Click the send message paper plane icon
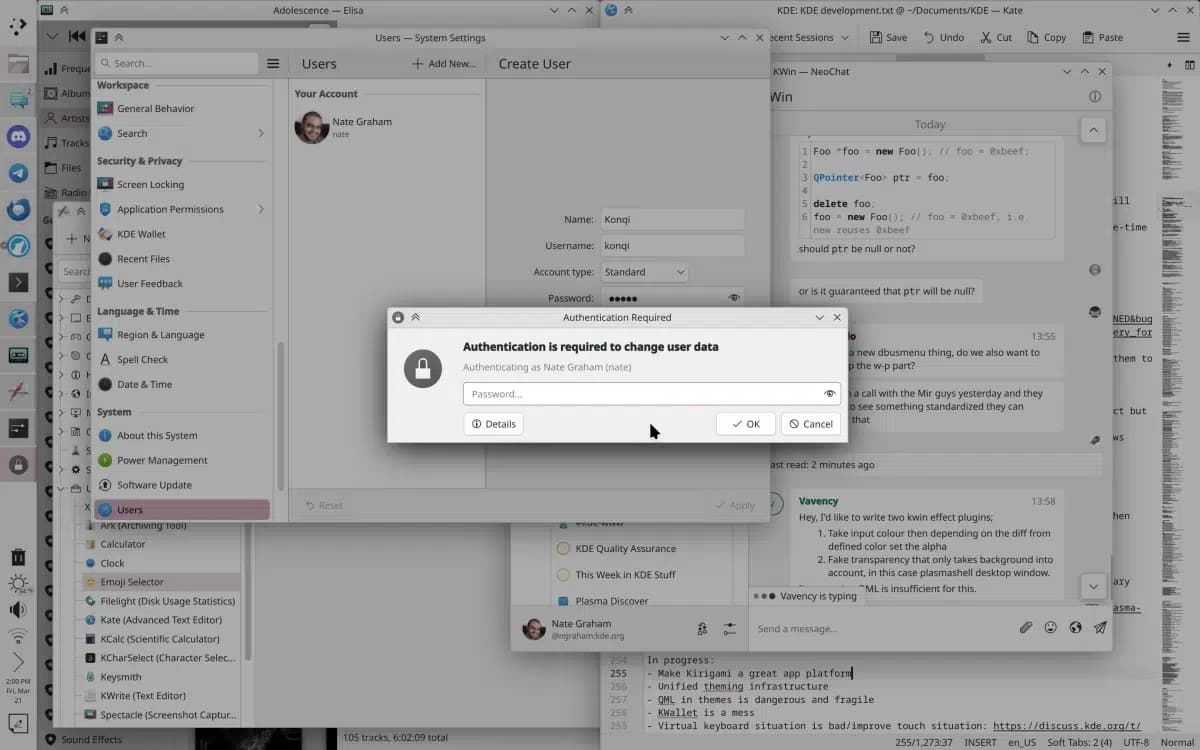1200x750 pixels. 1100,628
